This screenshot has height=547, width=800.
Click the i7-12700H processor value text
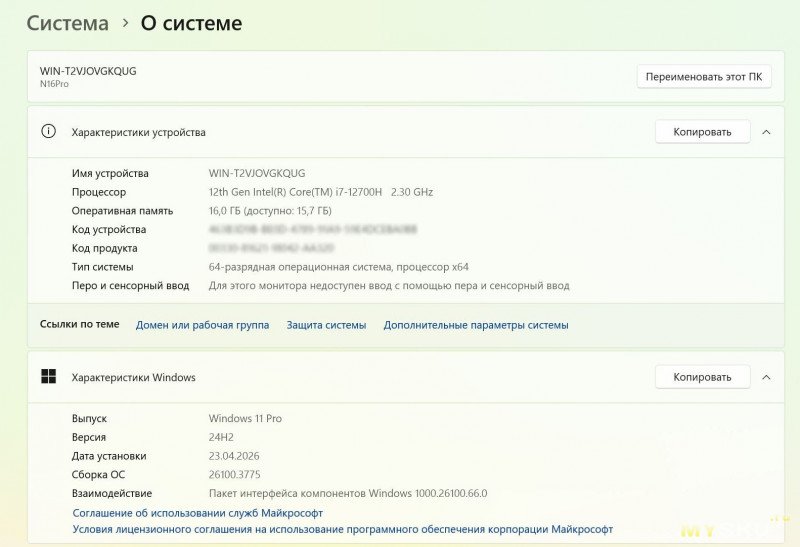point(320,192)
